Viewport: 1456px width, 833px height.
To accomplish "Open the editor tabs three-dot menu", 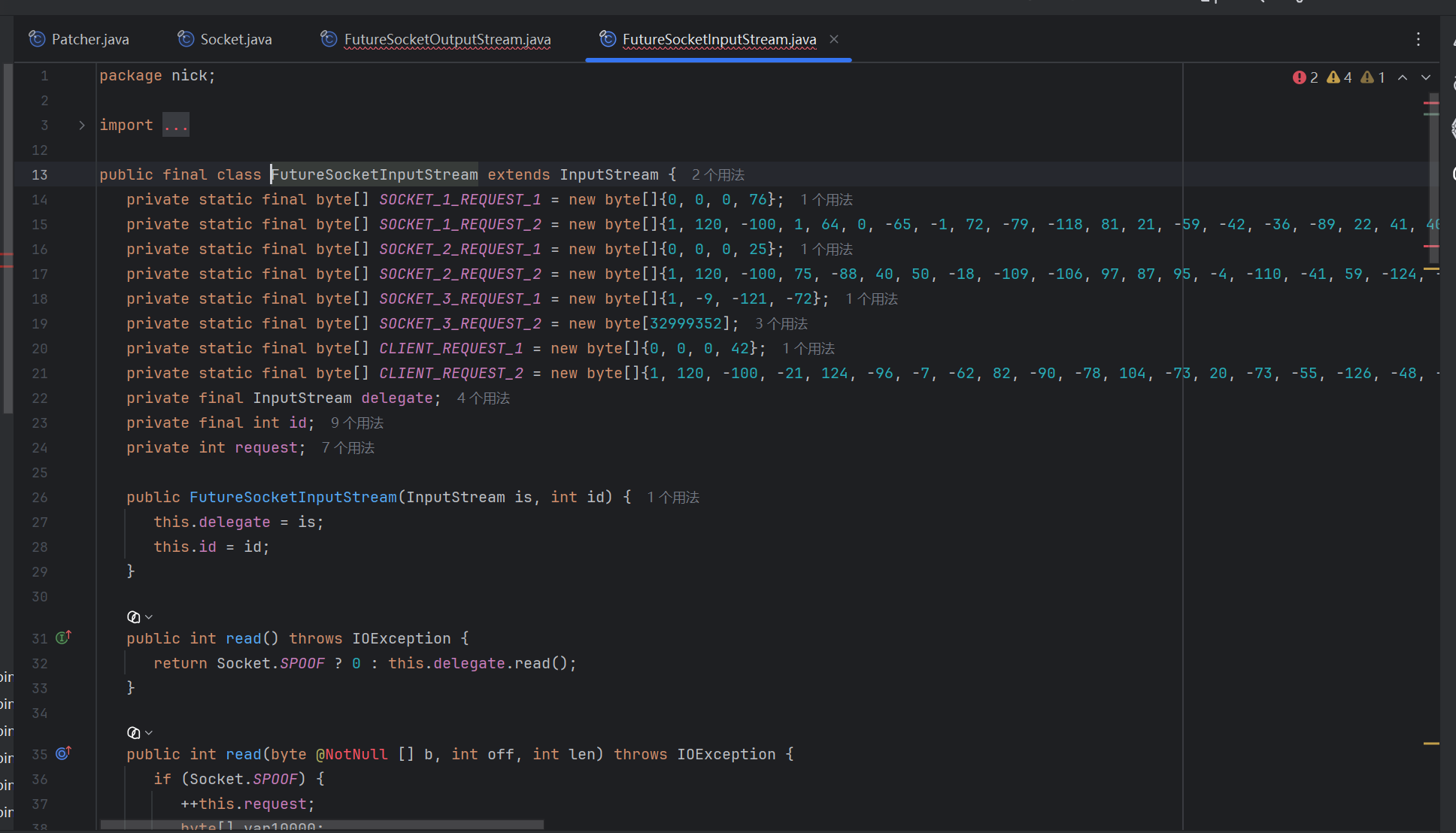I will [1418, 39].
